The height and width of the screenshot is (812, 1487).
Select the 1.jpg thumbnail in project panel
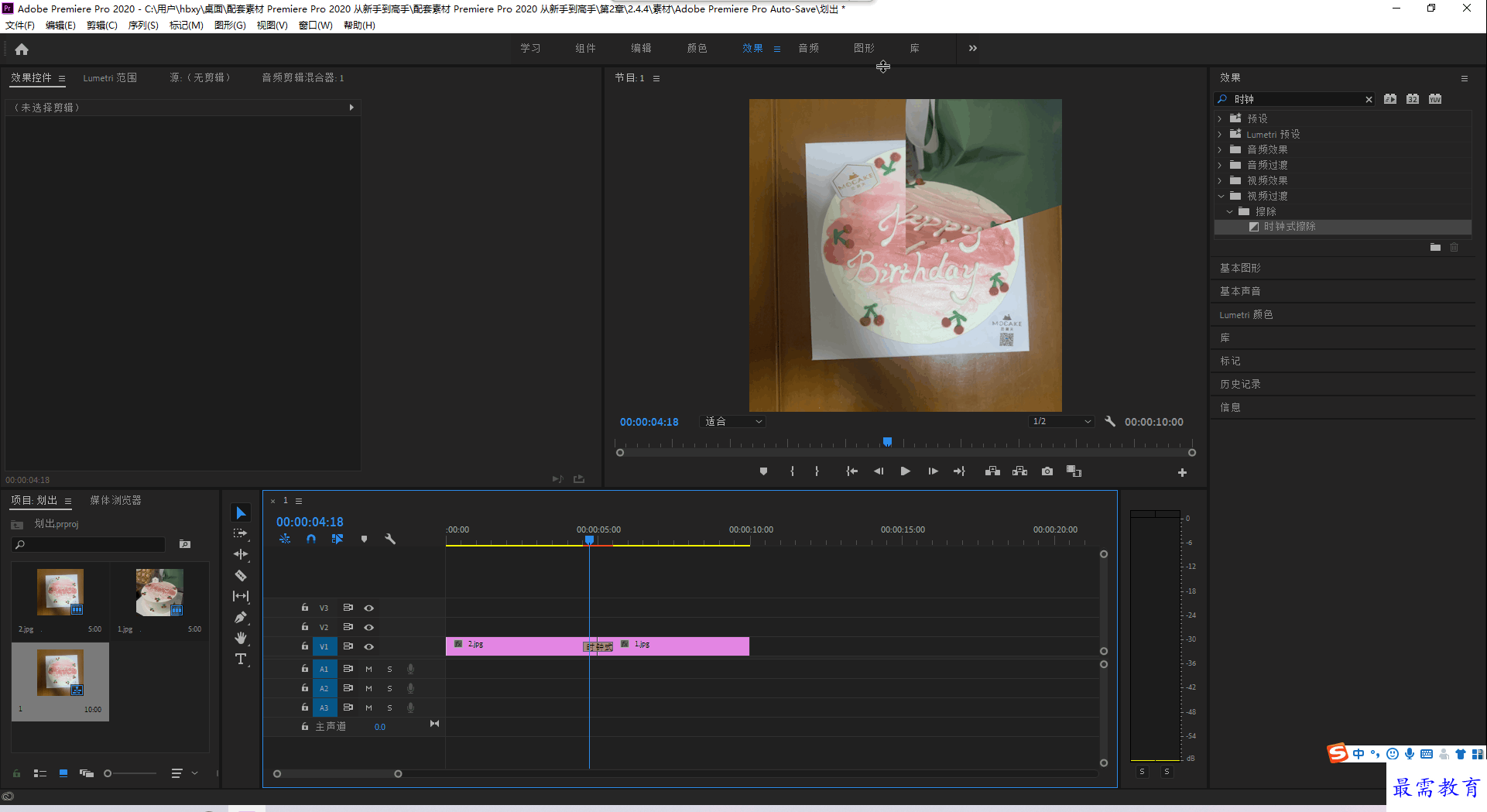pyautogui.click(x=159, y=593)
